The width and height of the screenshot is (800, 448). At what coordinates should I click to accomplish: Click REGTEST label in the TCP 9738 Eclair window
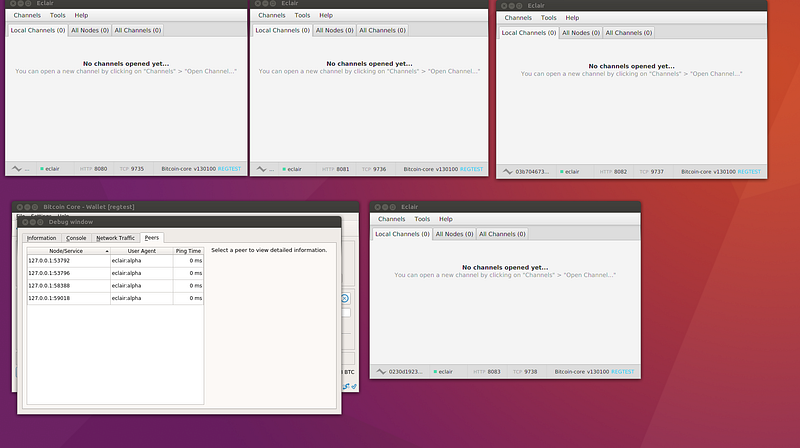click(x=622, y=371)
